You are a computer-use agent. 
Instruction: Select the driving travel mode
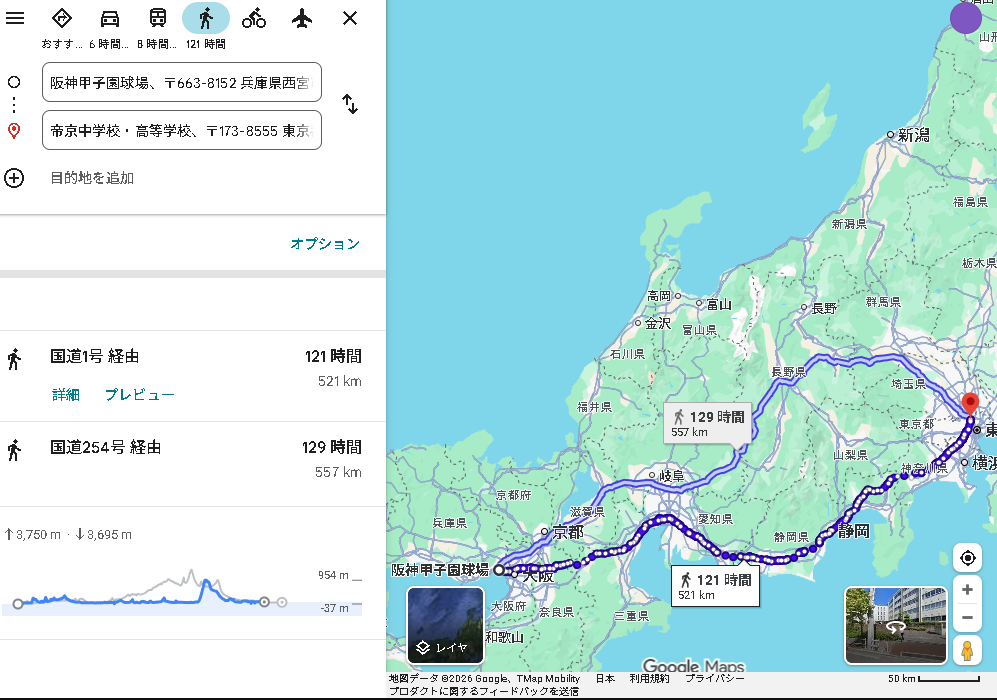[x=110, y=18]
